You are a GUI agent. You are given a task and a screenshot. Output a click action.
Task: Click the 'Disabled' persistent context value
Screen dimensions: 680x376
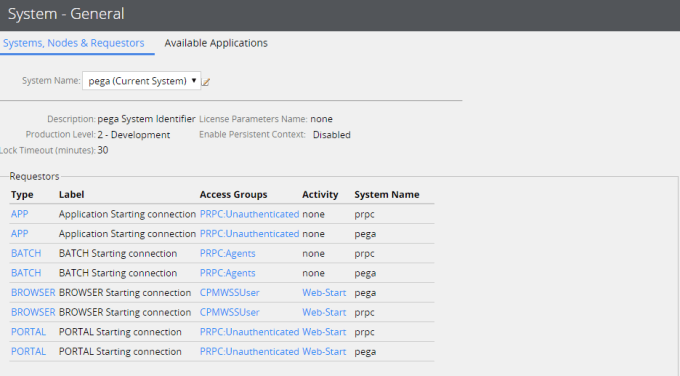332,134
